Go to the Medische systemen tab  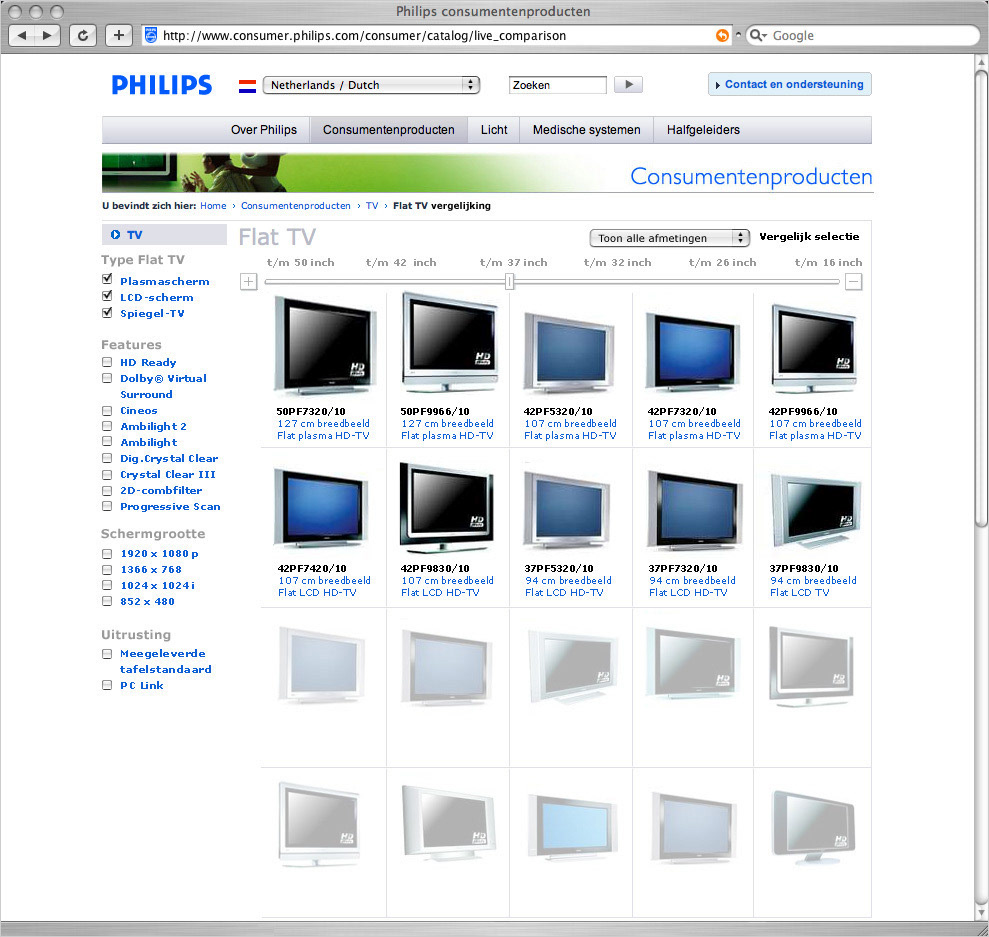587,130
